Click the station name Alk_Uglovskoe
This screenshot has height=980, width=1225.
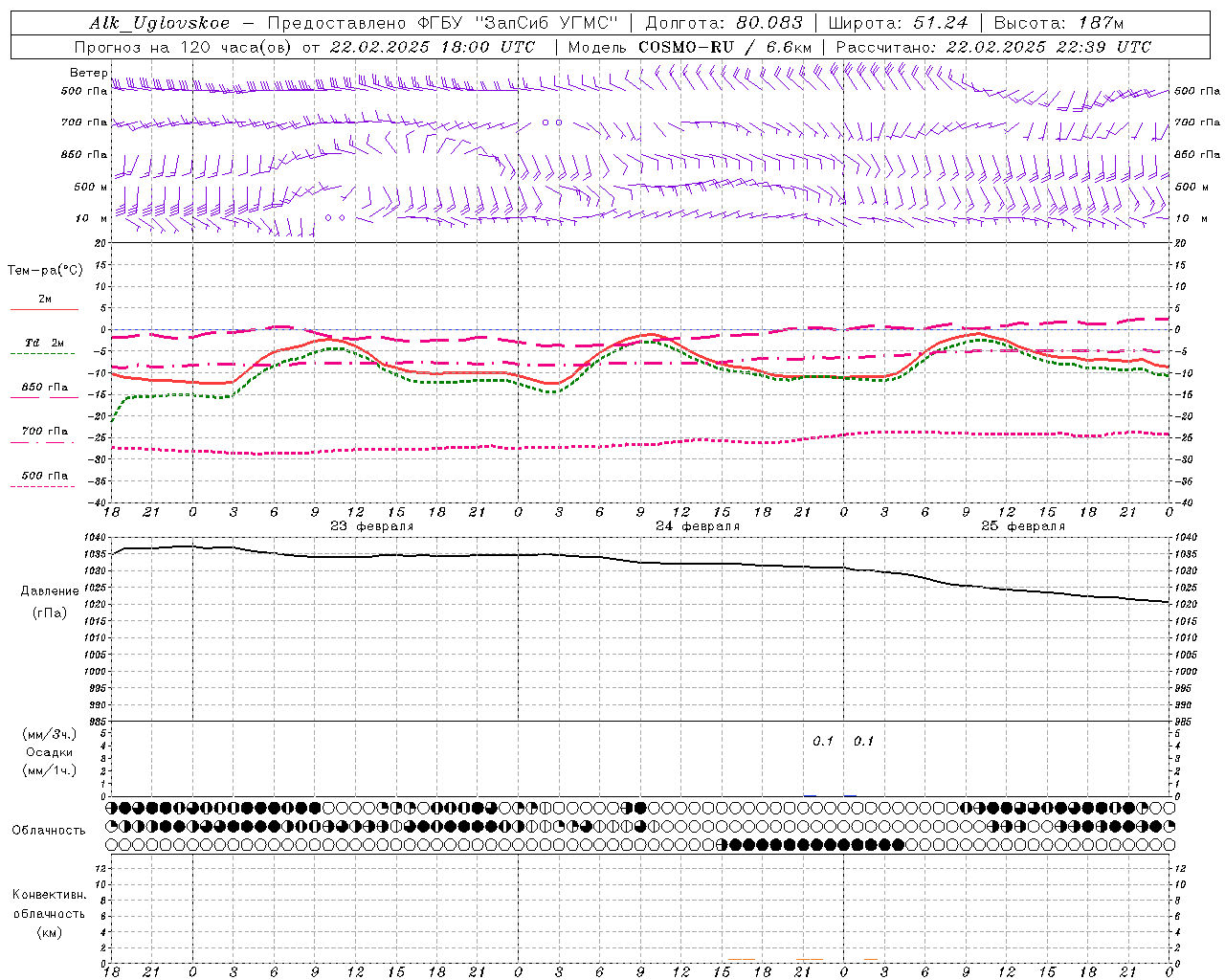160,23
